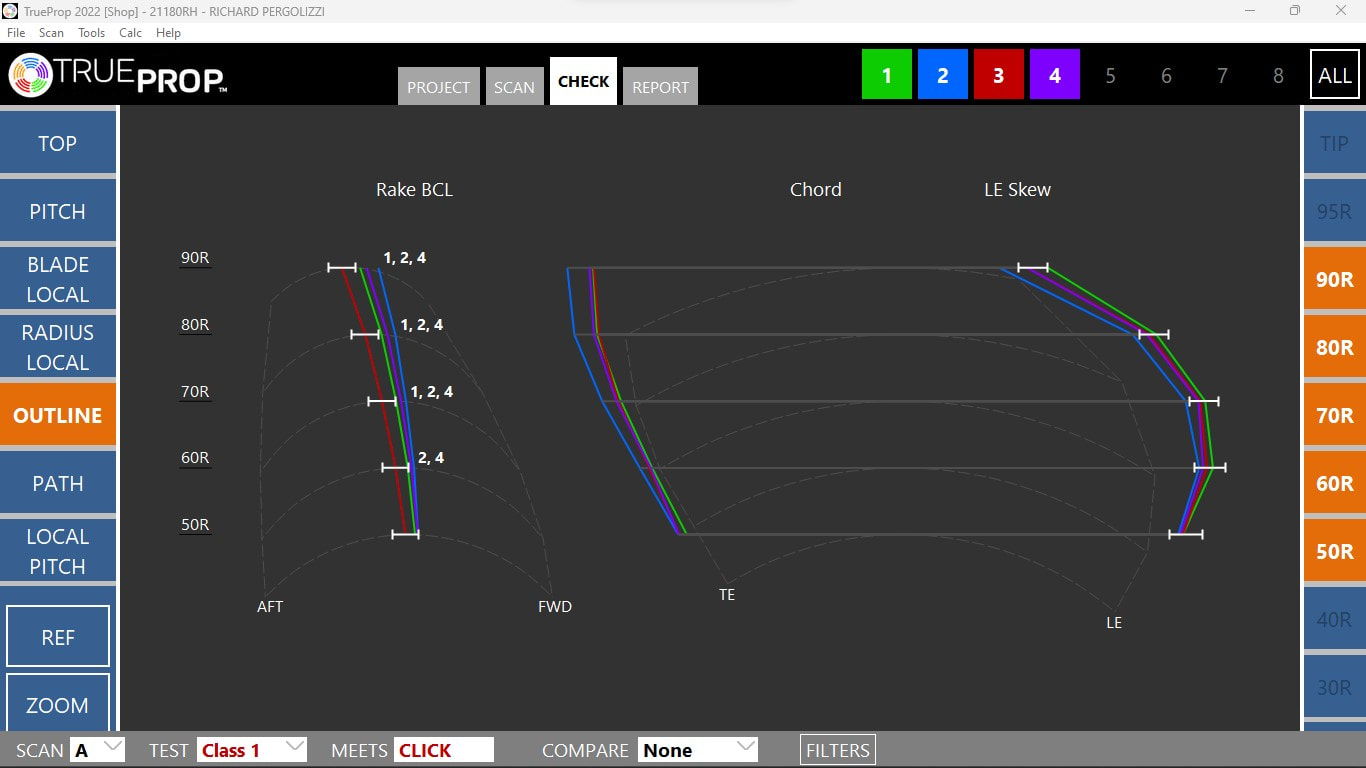Toggle the 90R radius button
Viewport: 1366px width, 768px height.
[x=1334, y=279]
